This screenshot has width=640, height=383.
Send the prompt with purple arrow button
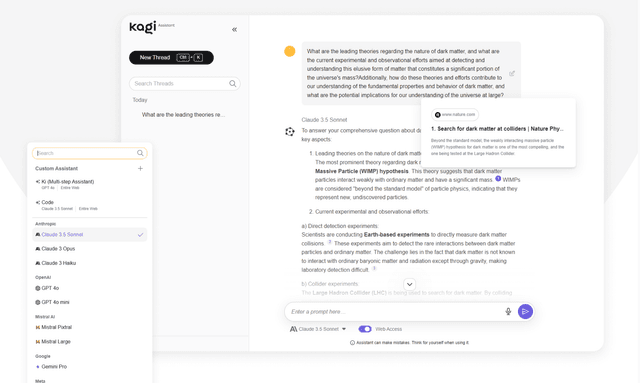click(525, 312)
